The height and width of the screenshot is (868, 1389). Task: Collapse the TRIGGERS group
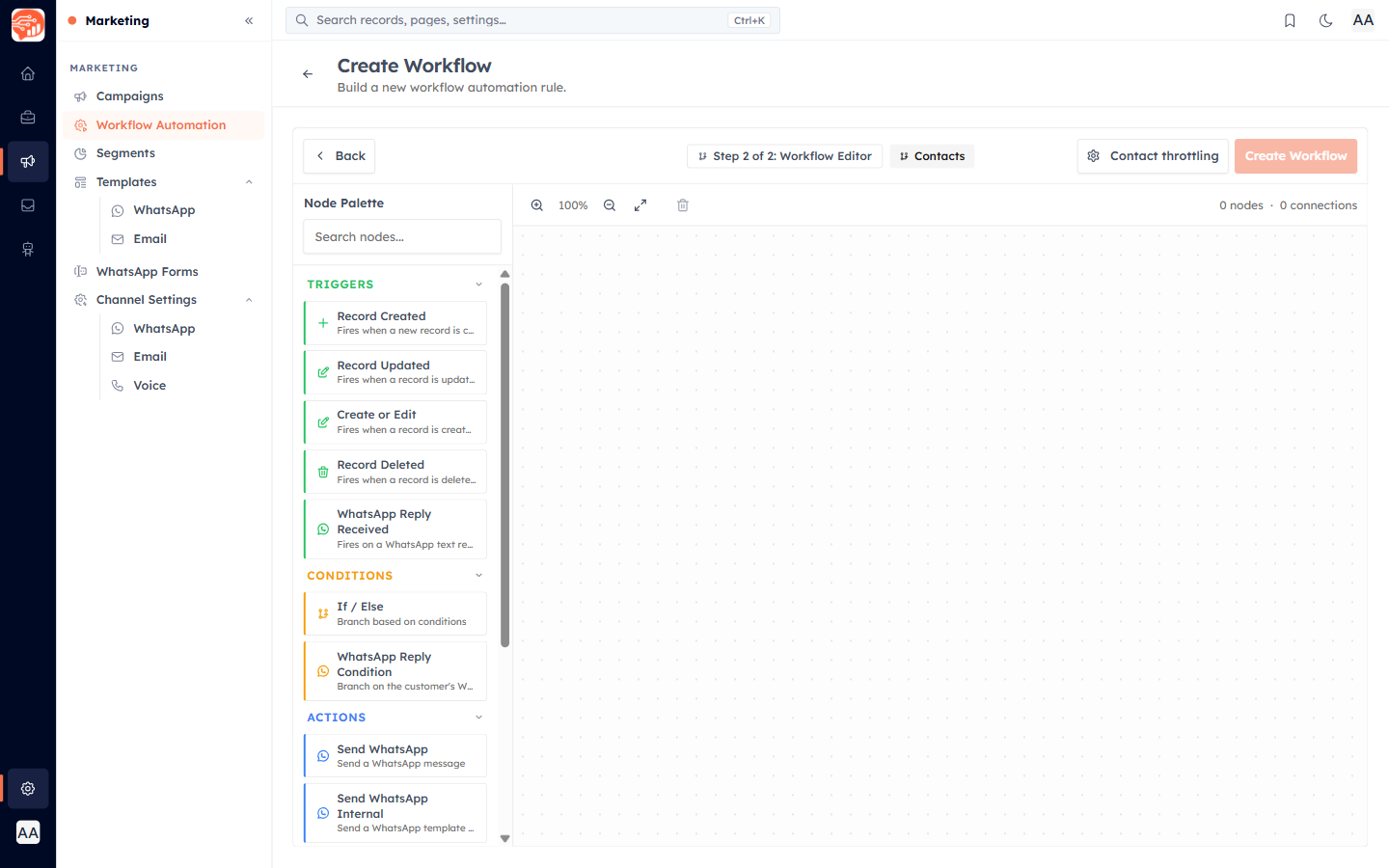click(x=478, y=285)
